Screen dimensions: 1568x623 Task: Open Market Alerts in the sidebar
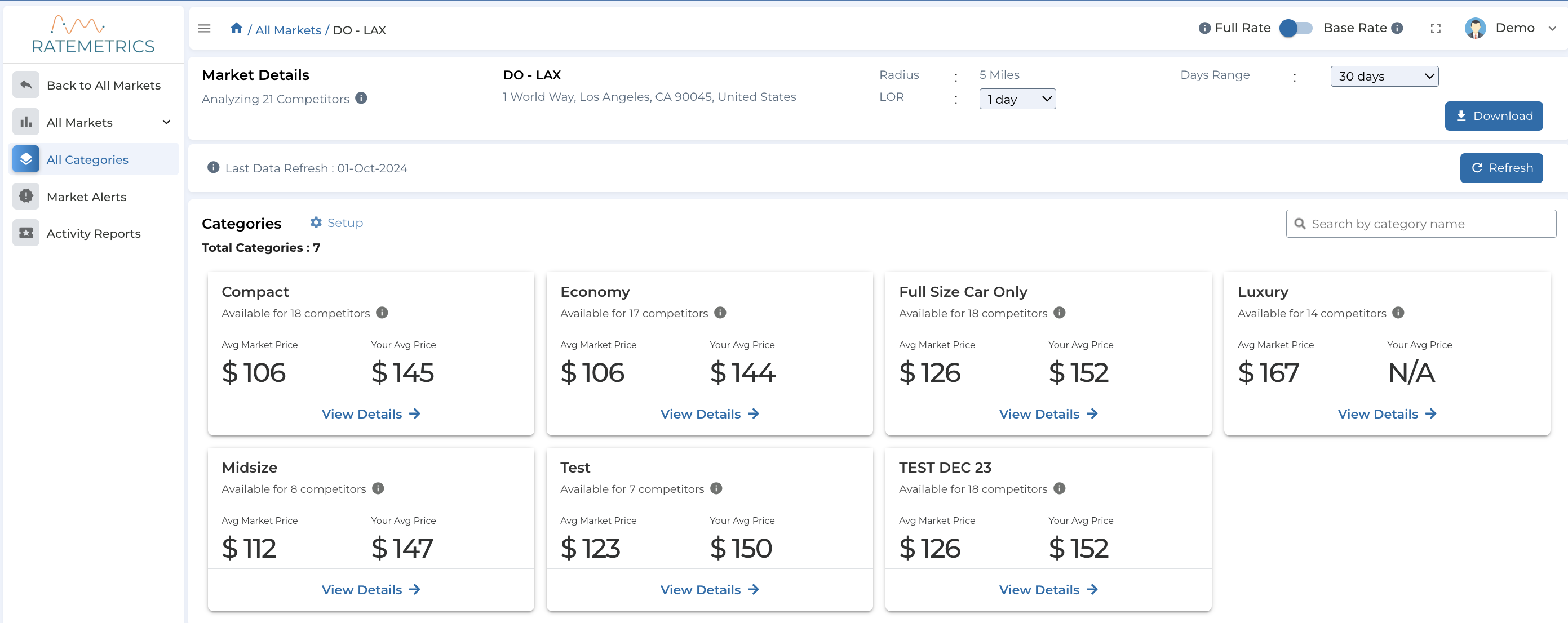(x=86, y=197)
